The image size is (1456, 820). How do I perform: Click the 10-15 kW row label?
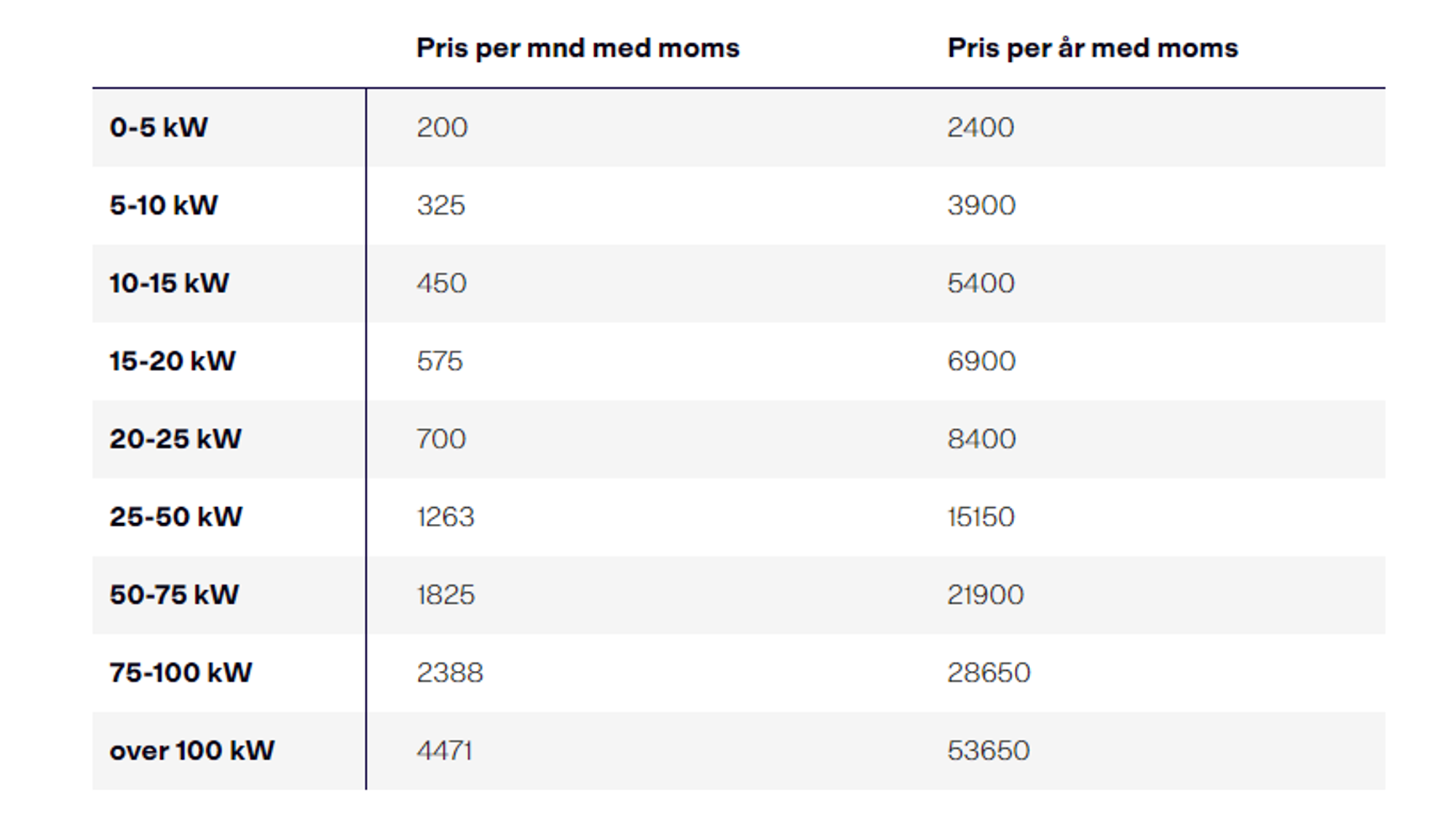pos(169,283)
